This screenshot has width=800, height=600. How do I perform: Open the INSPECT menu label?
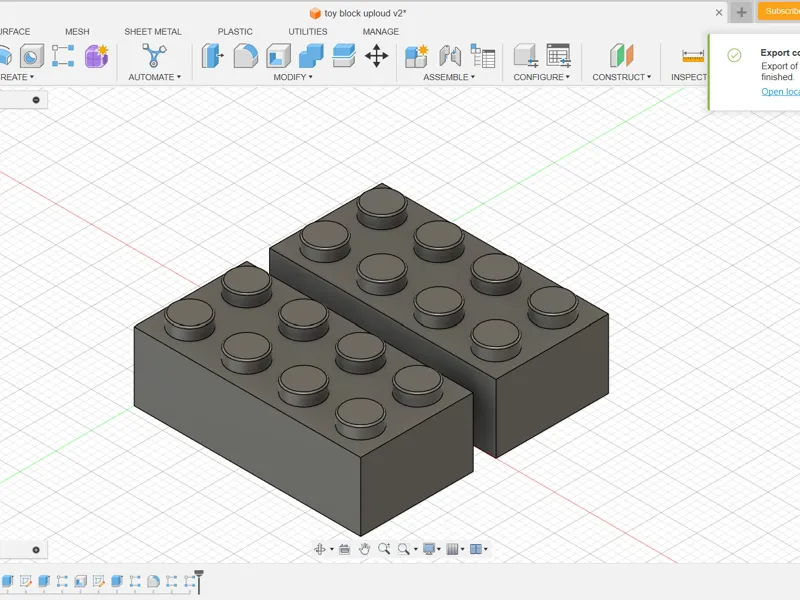pos(689,77)
